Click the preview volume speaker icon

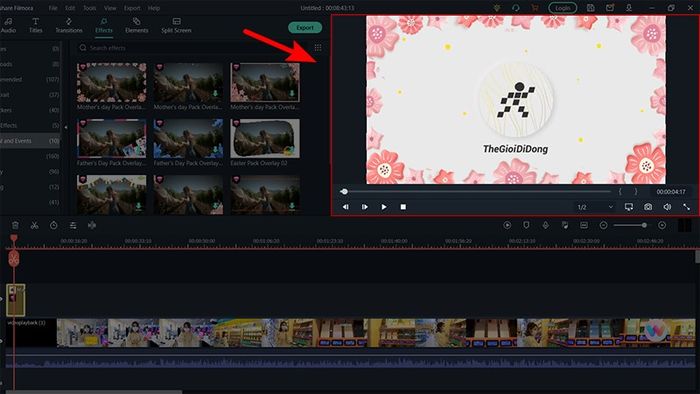coord(667,207)
